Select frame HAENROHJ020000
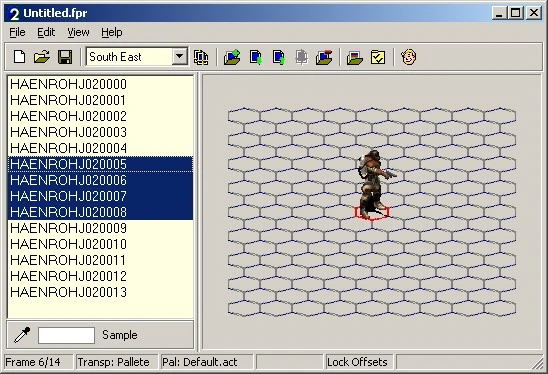This screenshot has width=548, height=374. 100,84
